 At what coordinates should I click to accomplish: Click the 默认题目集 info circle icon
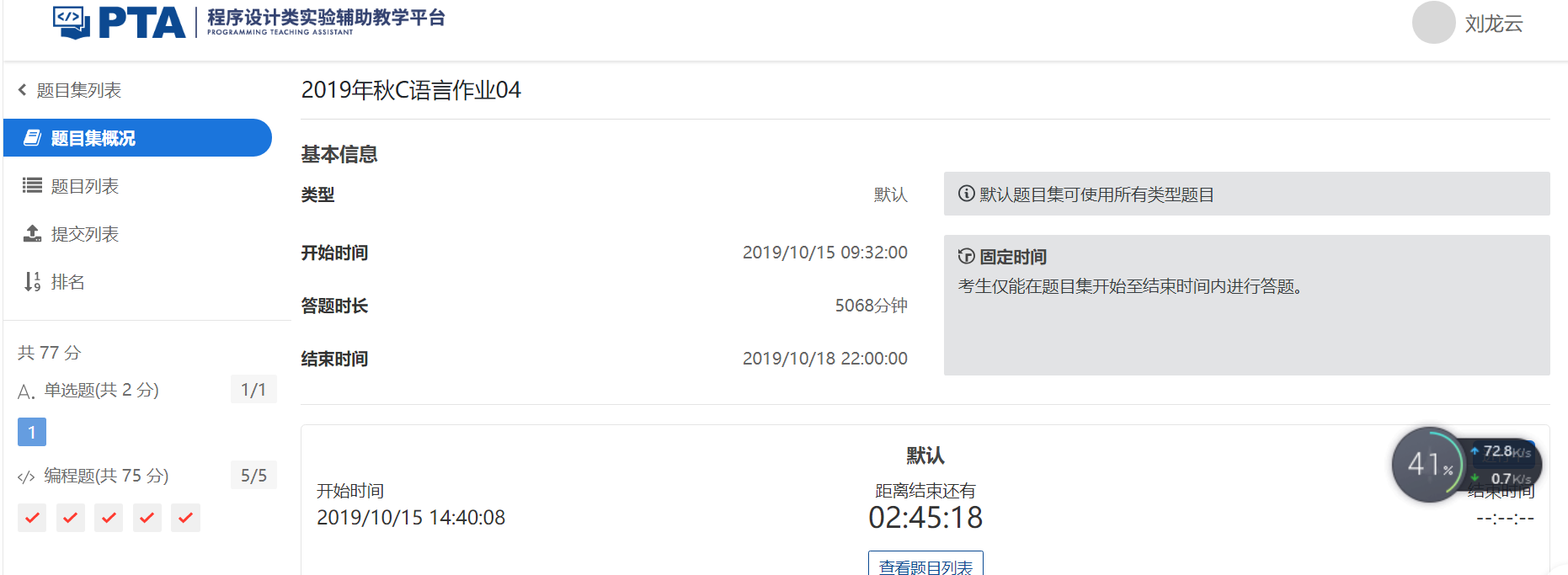point(967,194)
